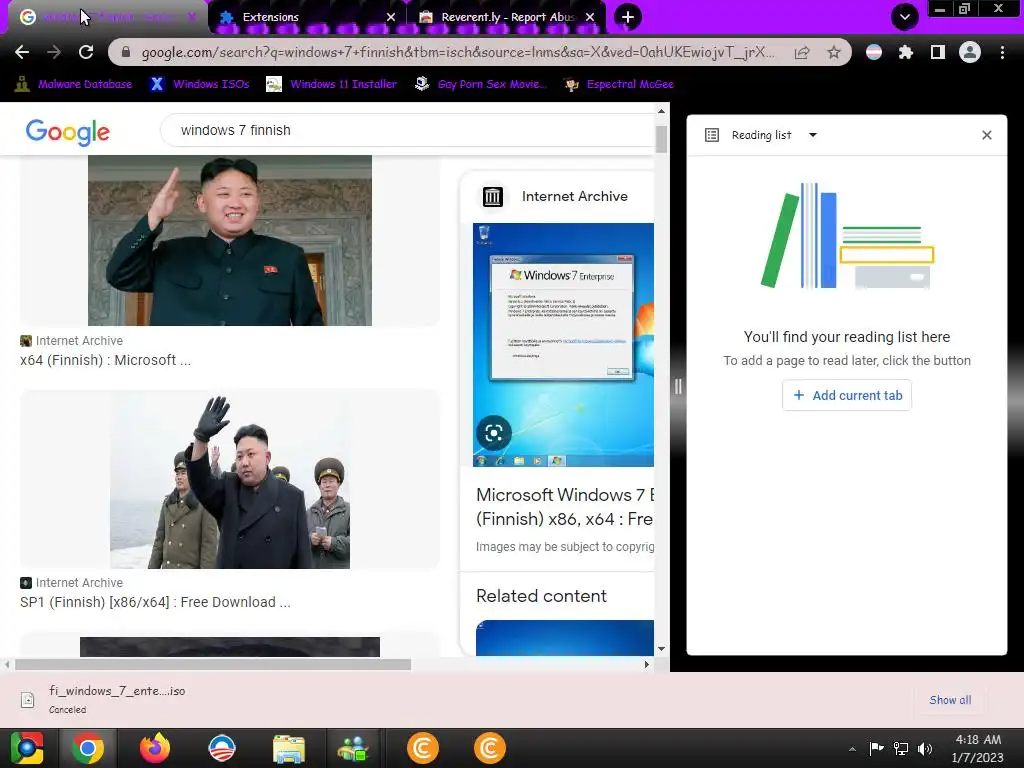The width and height of the screenshot is (1024, 768).
Task: Open the network tray icon
Action: pos(901,748)
